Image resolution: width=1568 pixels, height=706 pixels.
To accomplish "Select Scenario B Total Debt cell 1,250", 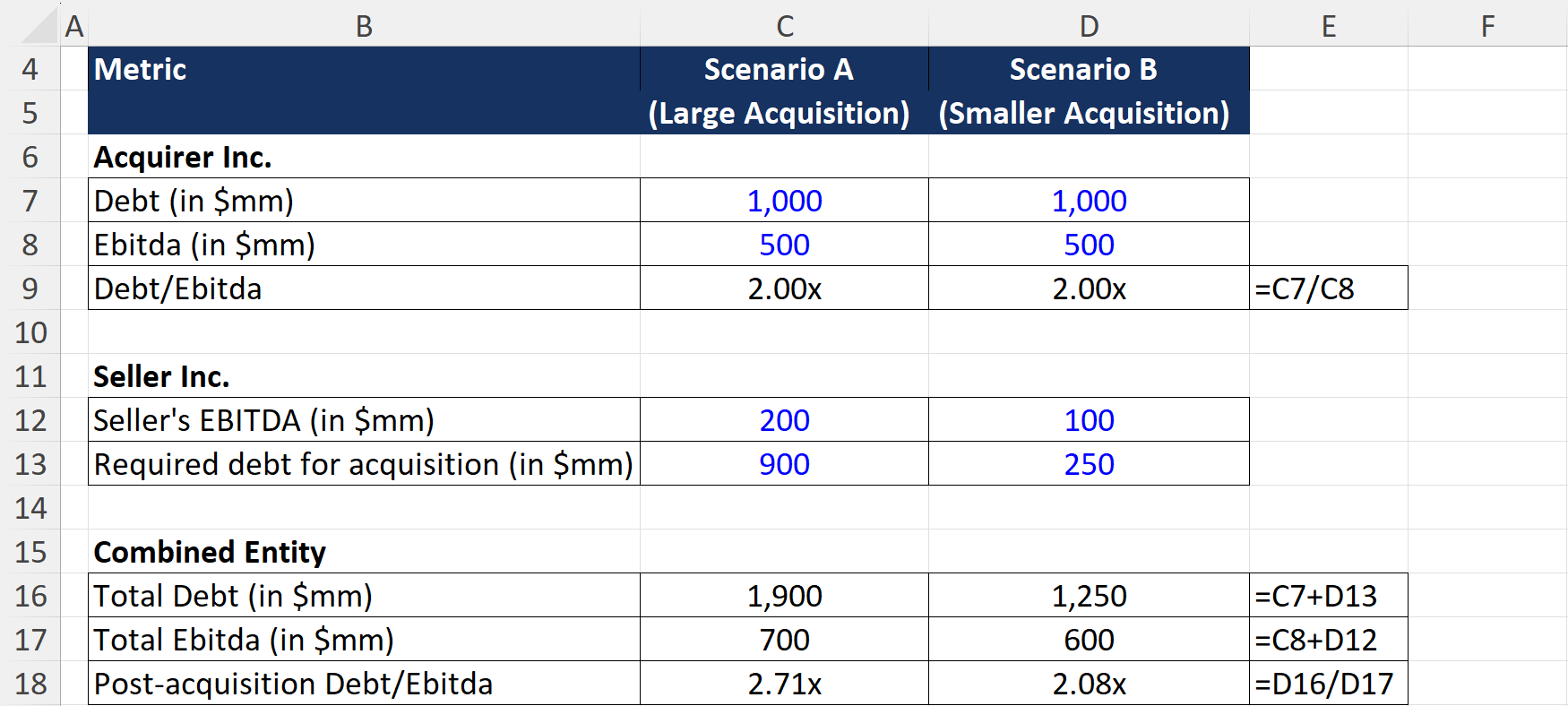I will click(1089, 596).
